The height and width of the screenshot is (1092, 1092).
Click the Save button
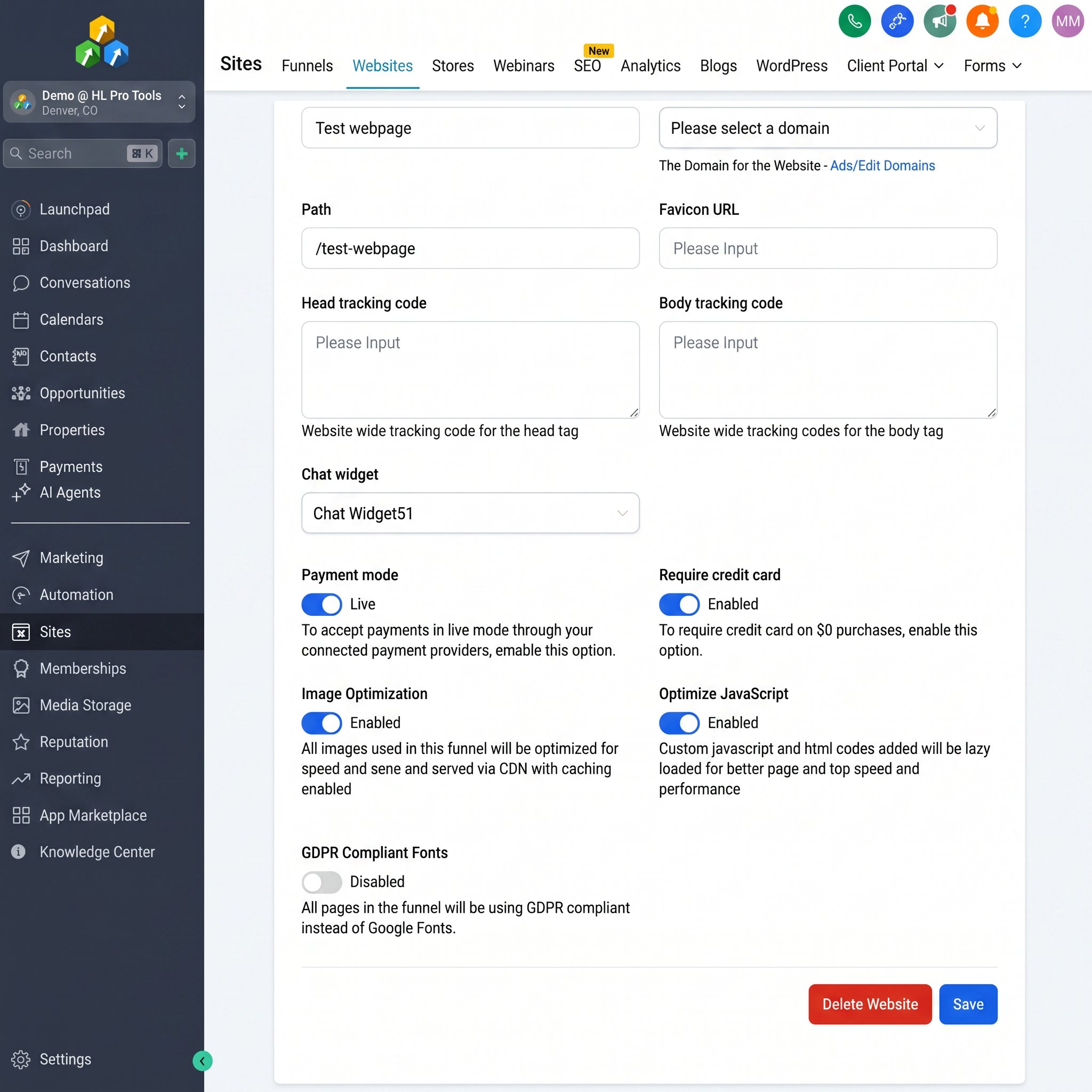tap(968, 1004)
